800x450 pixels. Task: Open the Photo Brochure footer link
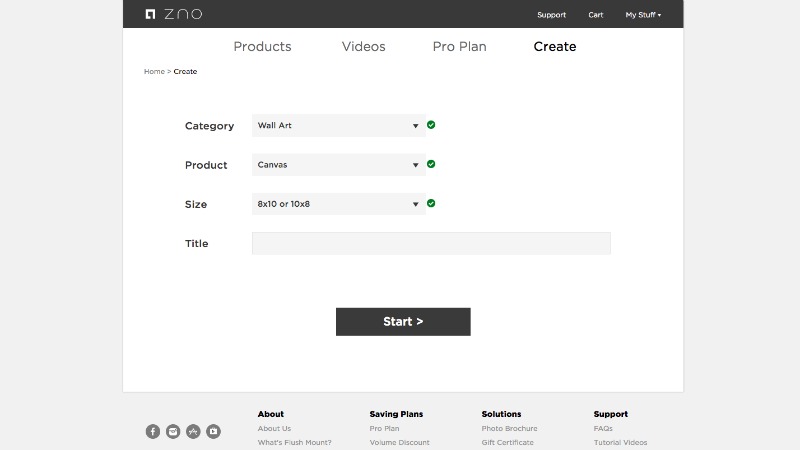tap(509, 429)
